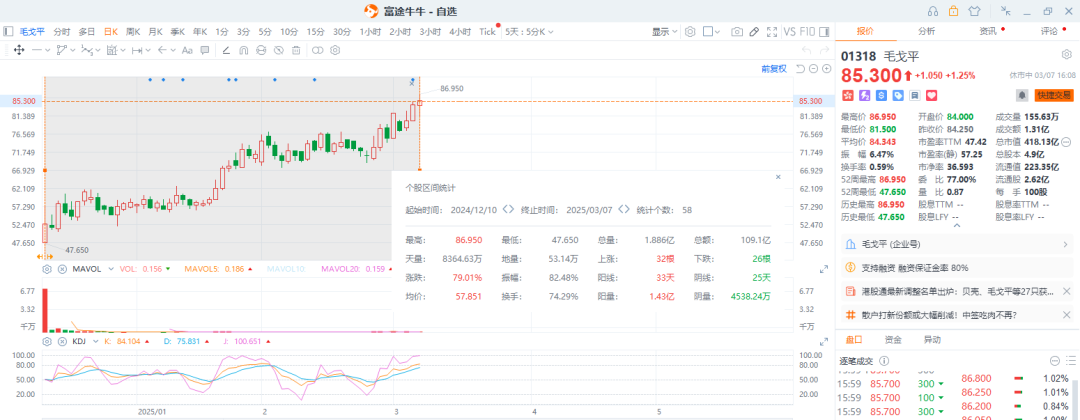This screenshot has width=1080, height=420.
Task: Click the 快捷交易 quick trade button
Action: 1054,95
